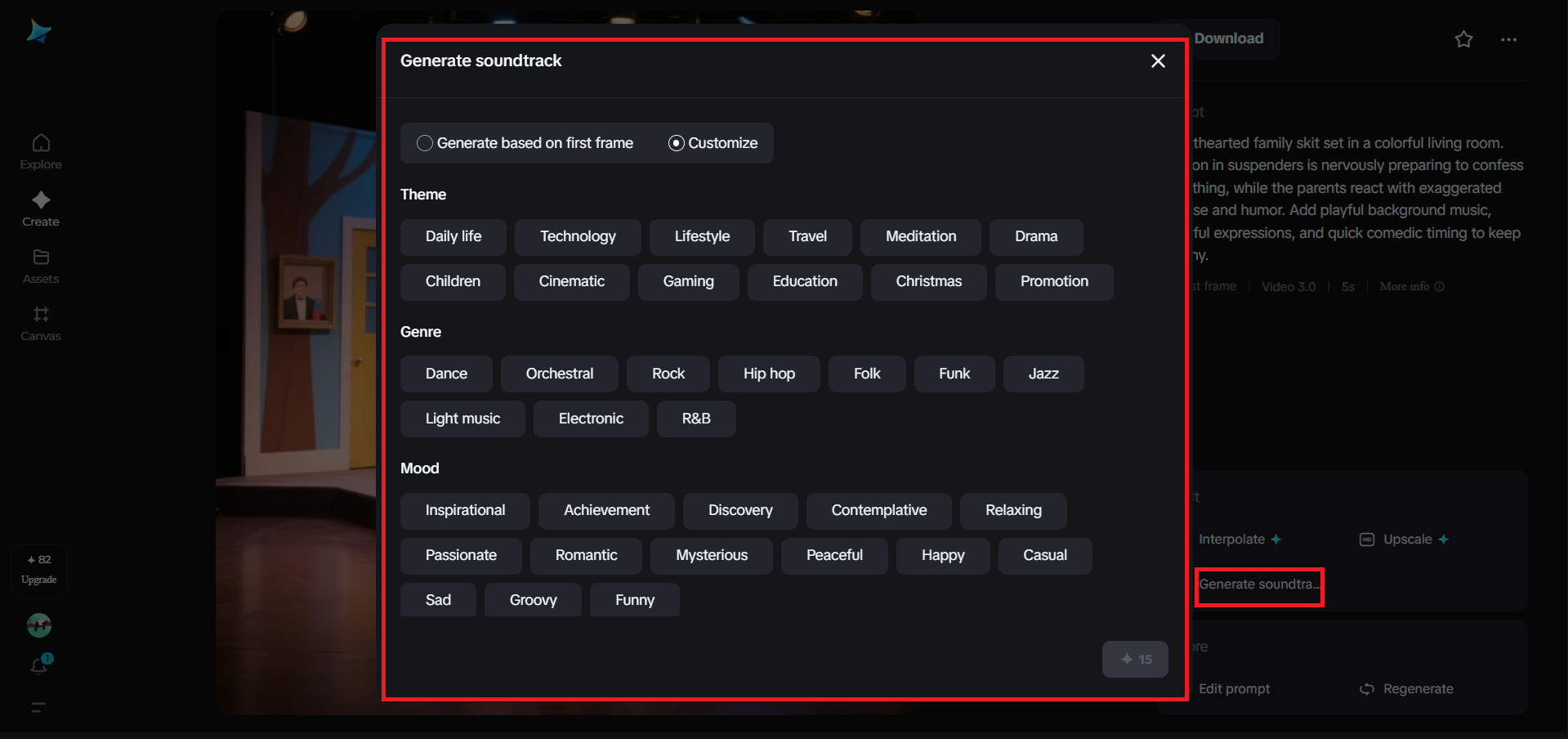
Task: Open the three-dot more options menu
Action: point(1508,39)
